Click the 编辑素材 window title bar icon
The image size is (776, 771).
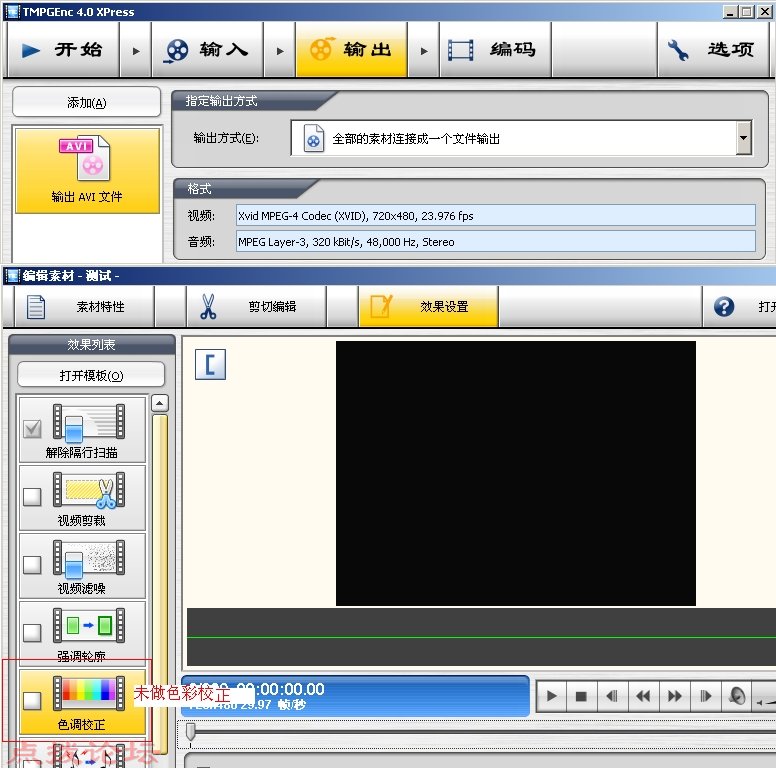[x=12, y=276]
